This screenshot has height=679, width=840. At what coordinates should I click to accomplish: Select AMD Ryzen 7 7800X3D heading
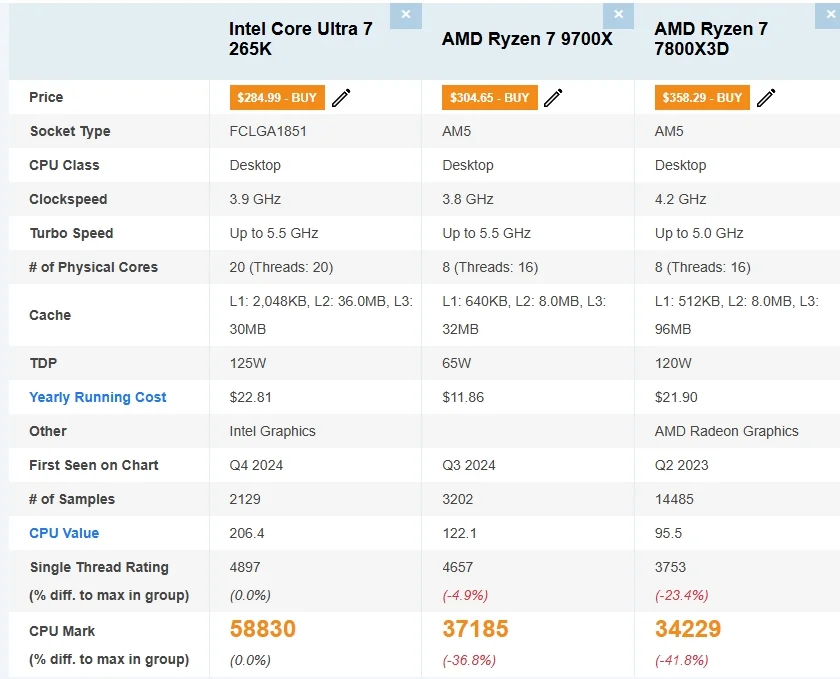711,39
